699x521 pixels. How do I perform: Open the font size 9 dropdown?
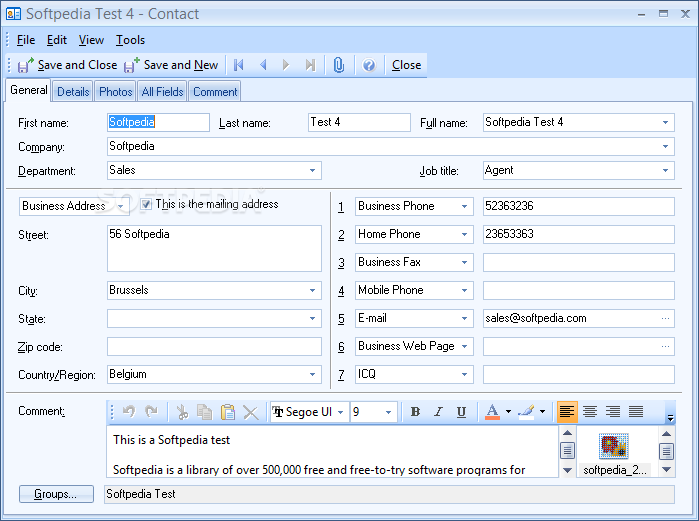tap(388, 412)
